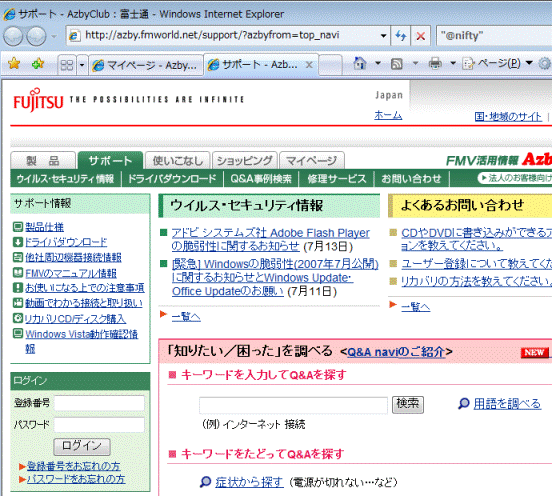552x496 pixels.
Task: Open a new blank tab
Action: pos(330,65)
